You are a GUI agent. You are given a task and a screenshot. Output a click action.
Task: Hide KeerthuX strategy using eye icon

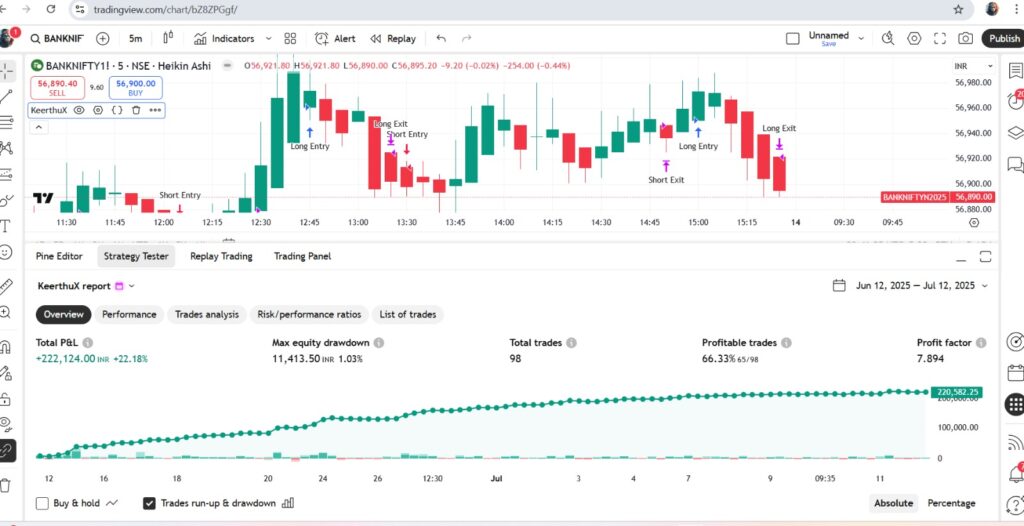pos(79,110)
